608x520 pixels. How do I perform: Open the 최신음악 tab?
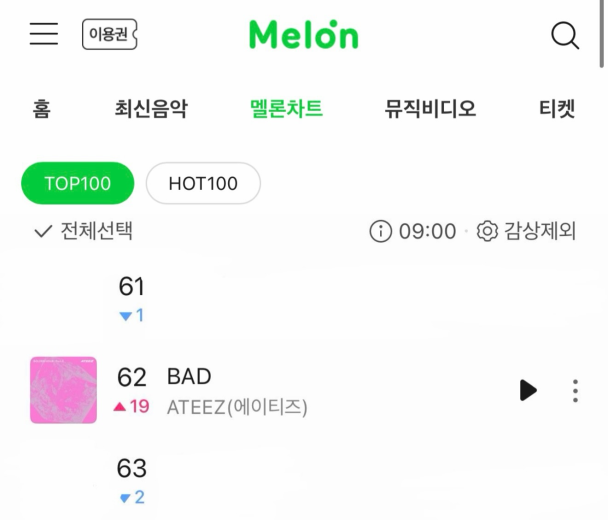[151, 109]
